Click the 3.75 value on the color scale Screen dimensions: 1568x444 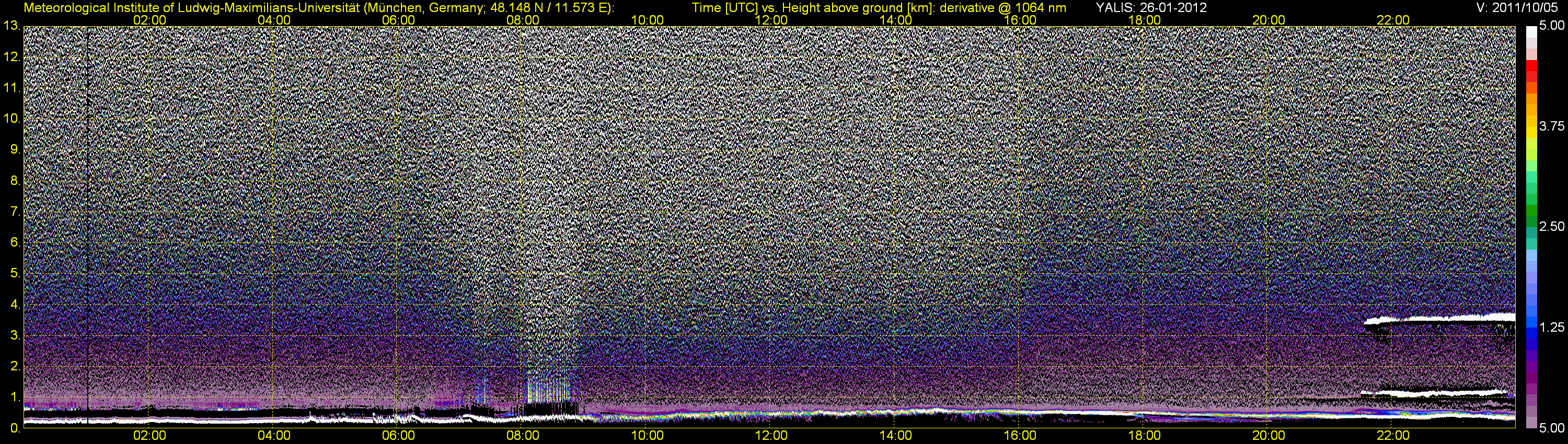click(x=1552, y=126)
